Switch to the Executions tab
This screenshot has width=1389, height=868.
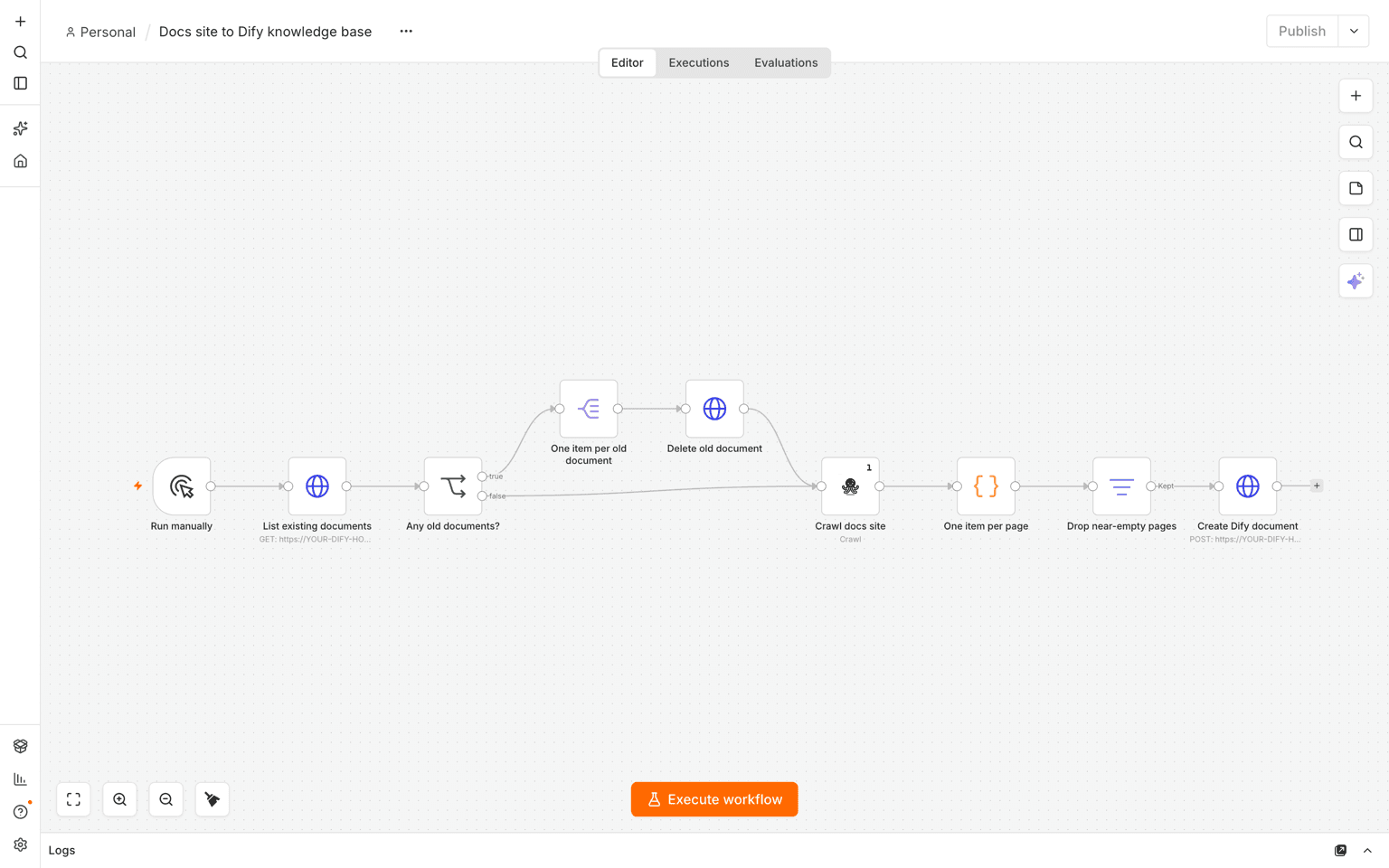pyautogui.click(x=699, y=62)
